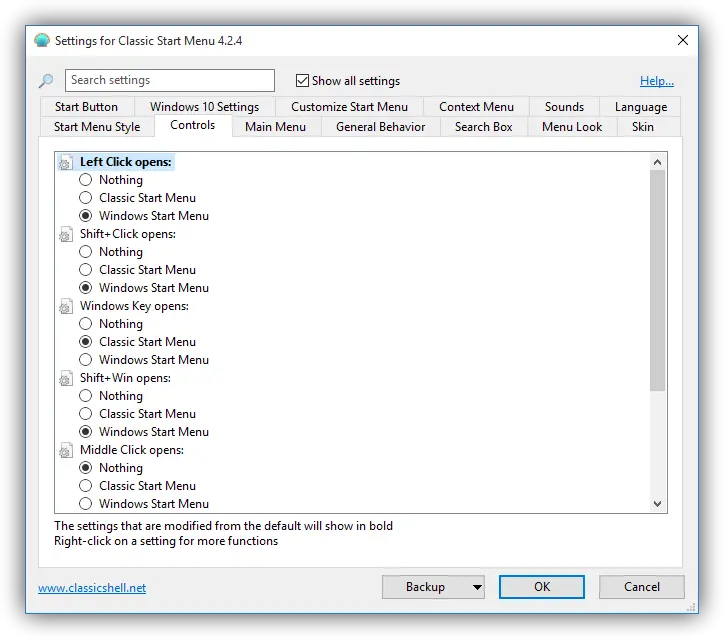
Task: Open the Start Button tab
Action: tap(87, 107)
